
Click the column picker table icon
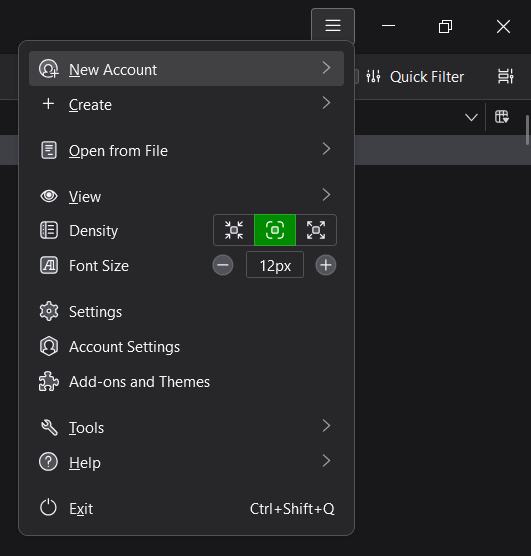[502, 117]
